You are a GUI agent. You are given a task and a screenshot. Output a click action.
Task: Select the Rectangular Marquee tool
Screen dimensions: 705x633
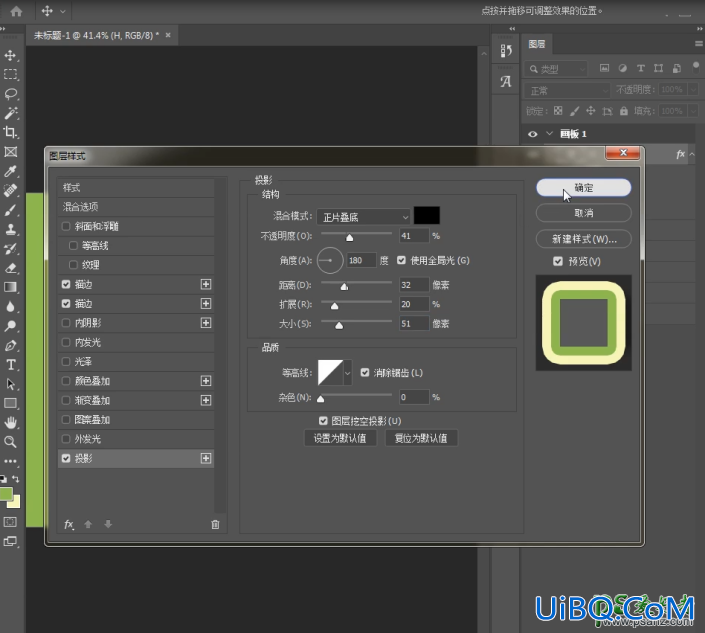10,74
